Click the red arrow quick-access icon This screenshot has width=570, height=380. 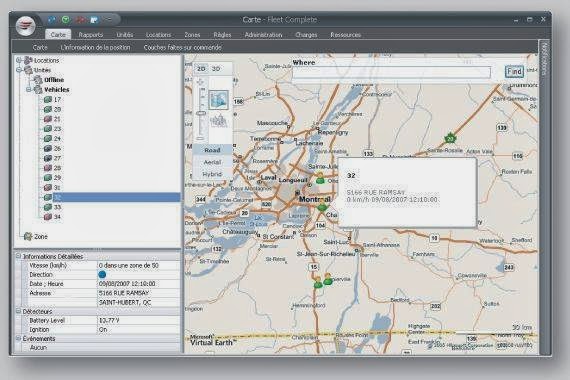(80, 20)
